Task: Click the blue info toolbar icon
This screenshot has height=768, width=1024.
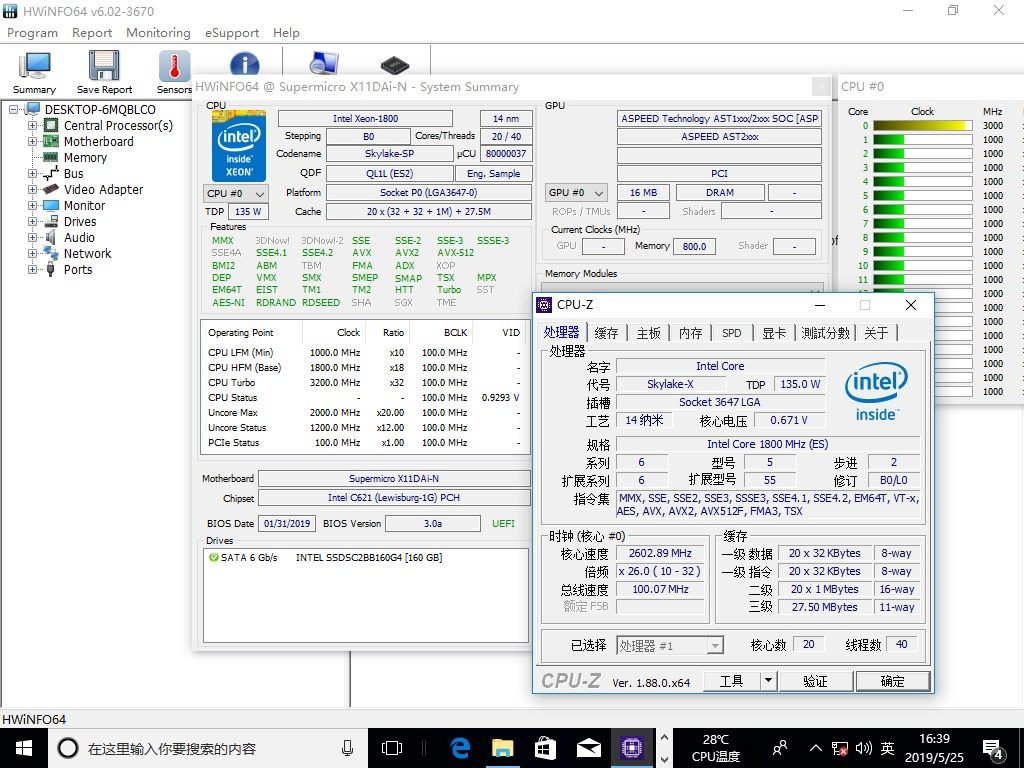Action: pyautogui.click(x=245, y=64)
